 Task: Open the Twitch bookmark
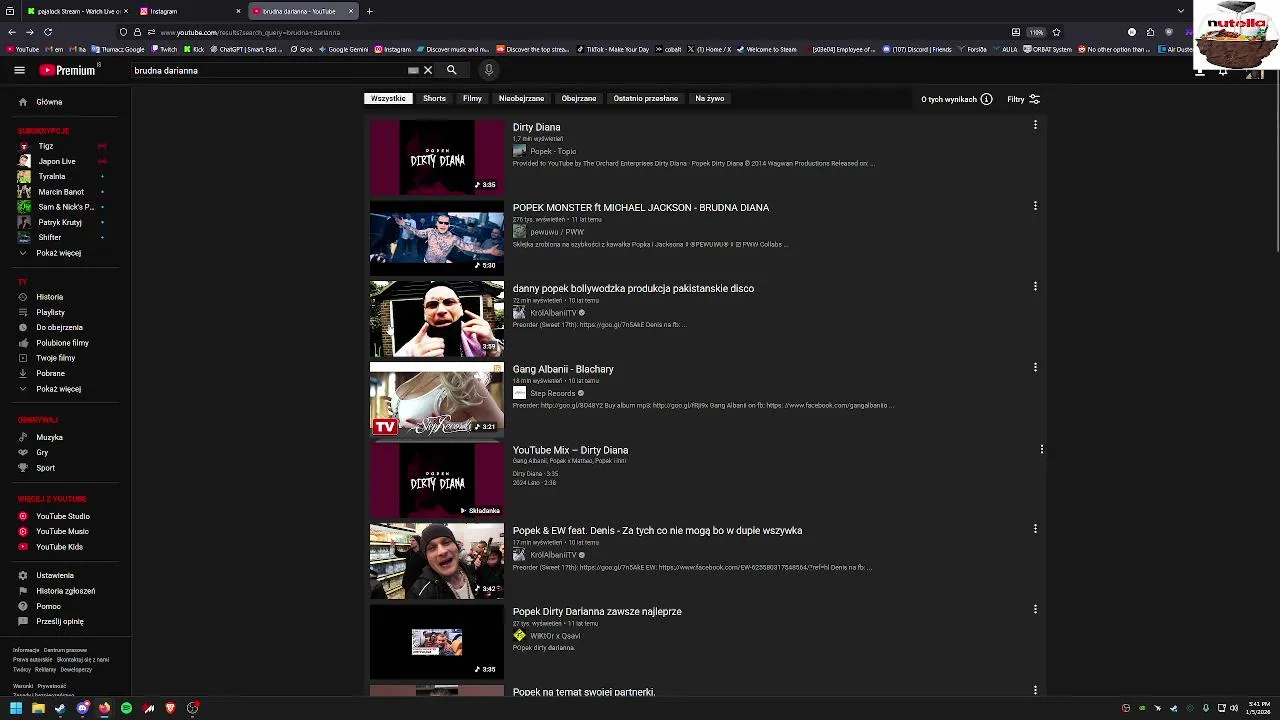pyautogui.click(x=163, y=49)
